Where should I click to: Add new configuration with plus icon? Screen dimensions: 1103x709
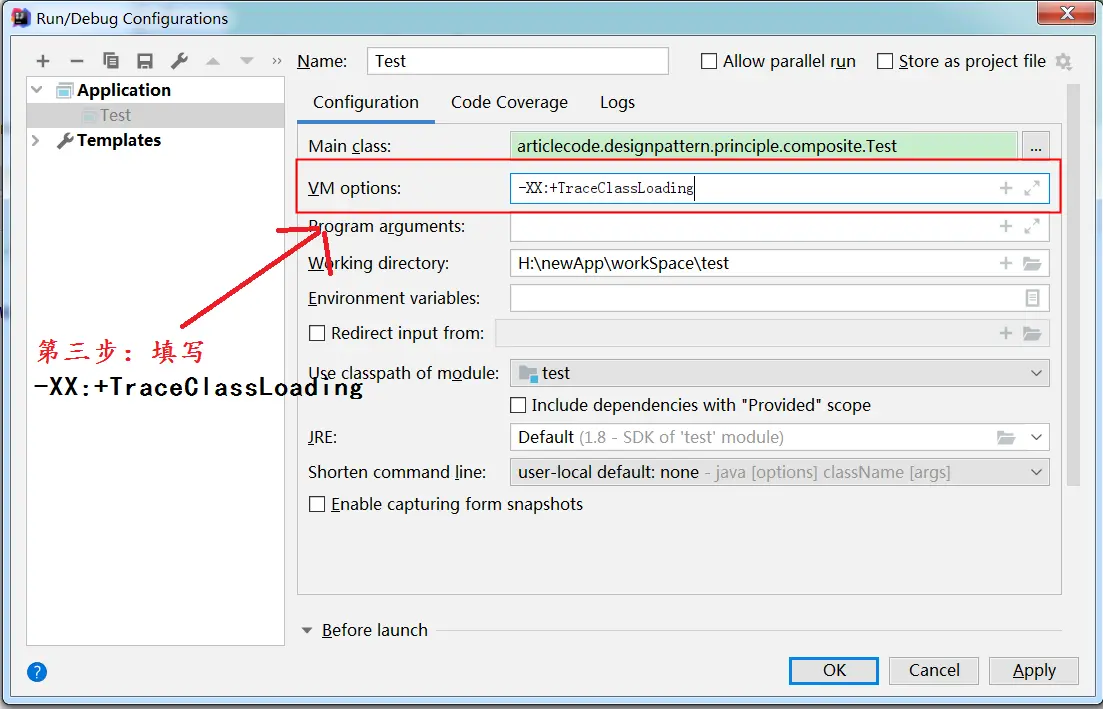43,61
